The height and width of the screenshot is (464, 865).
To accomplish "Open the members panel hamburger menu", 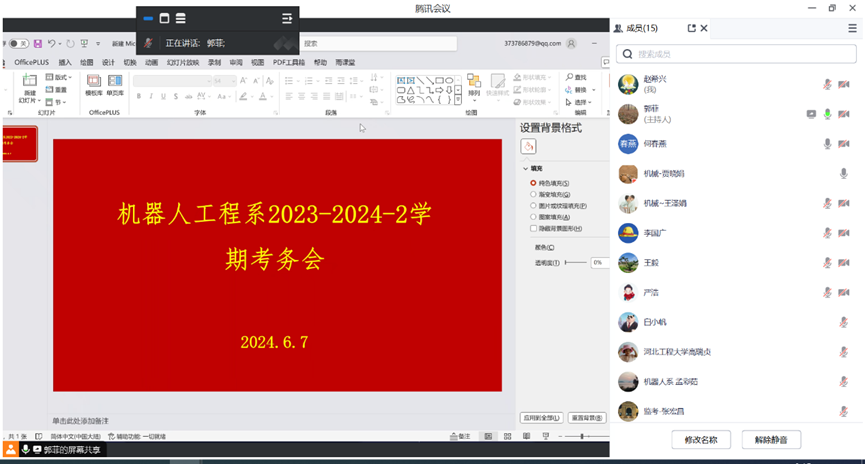I will [x=852, y=28].
